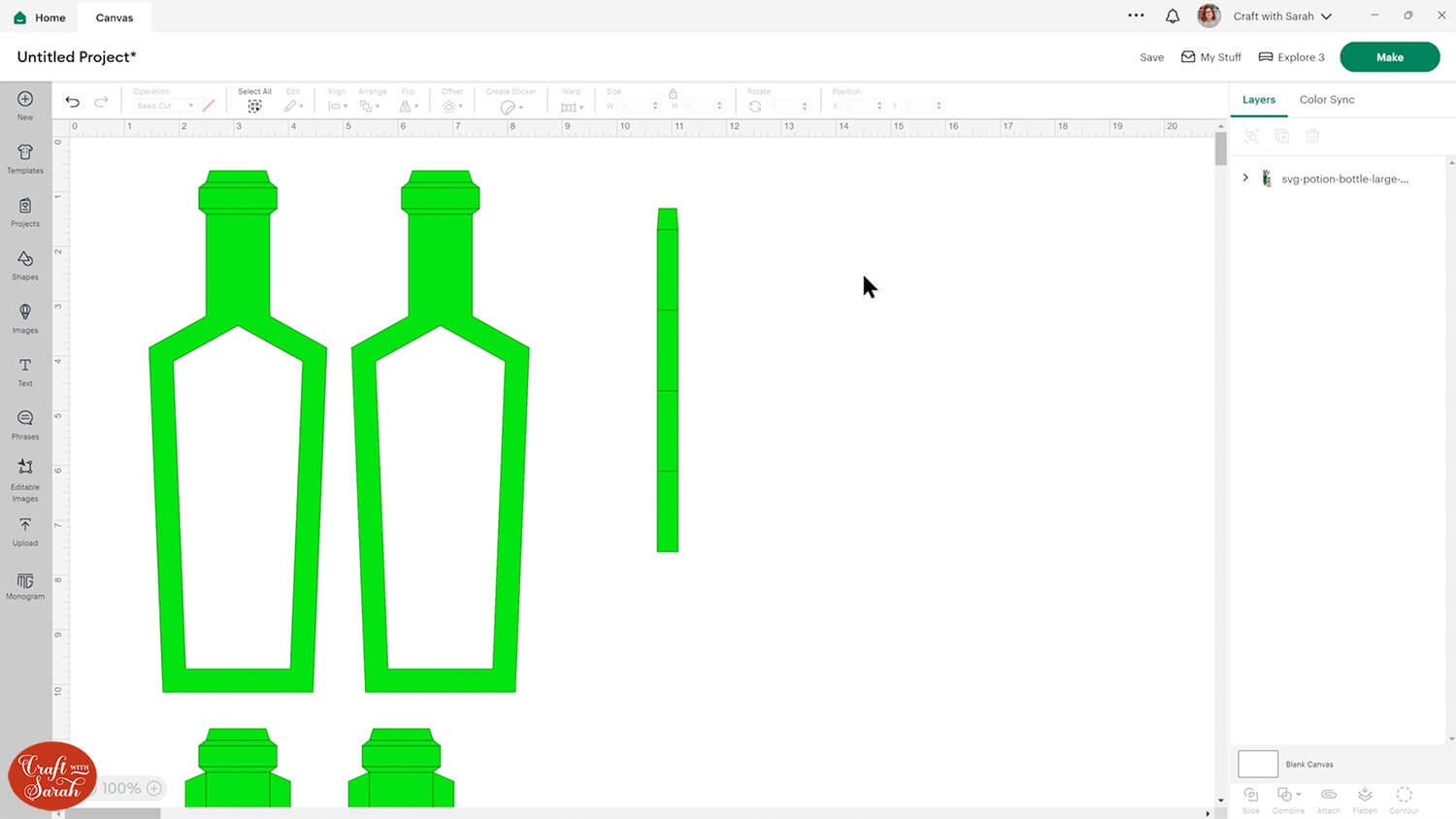The height and width of the screenshot is (819, 1456).
Task: Click the Save button
Action: click(x=1151, y=57)
